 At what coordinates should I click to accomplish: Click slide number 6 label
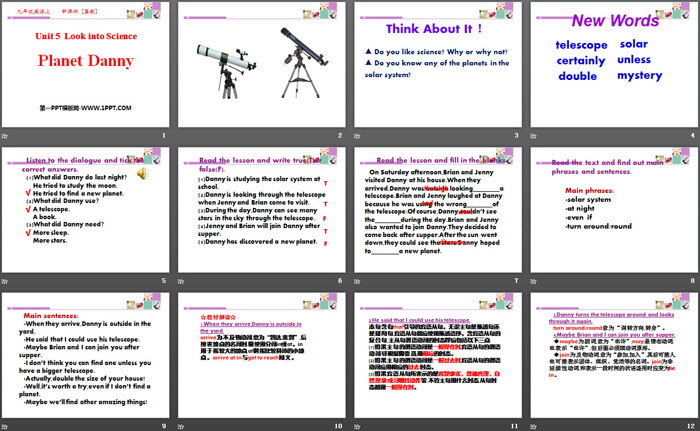[x=340, y=280]
